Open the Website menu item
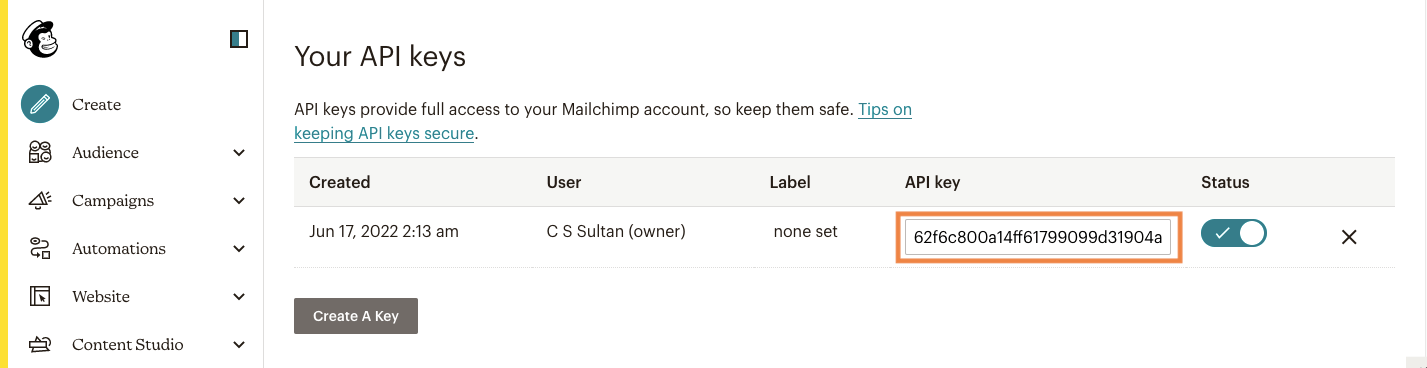 point(101,296)
